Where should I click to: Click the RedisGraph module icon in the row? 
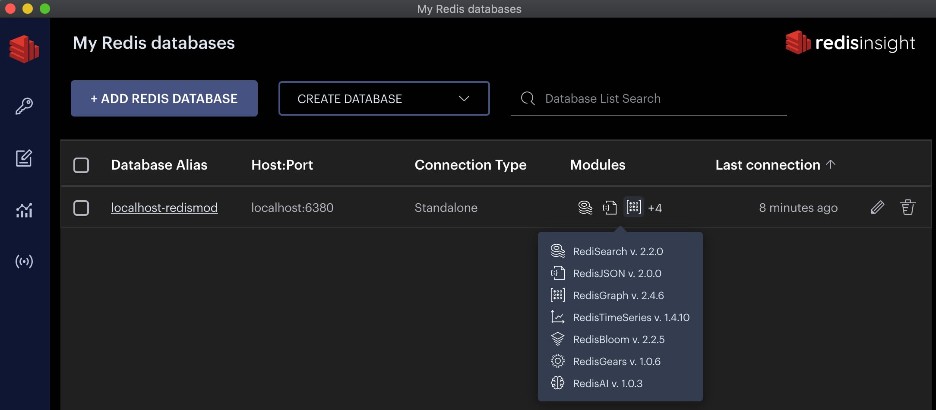click(x=633, y=207)
